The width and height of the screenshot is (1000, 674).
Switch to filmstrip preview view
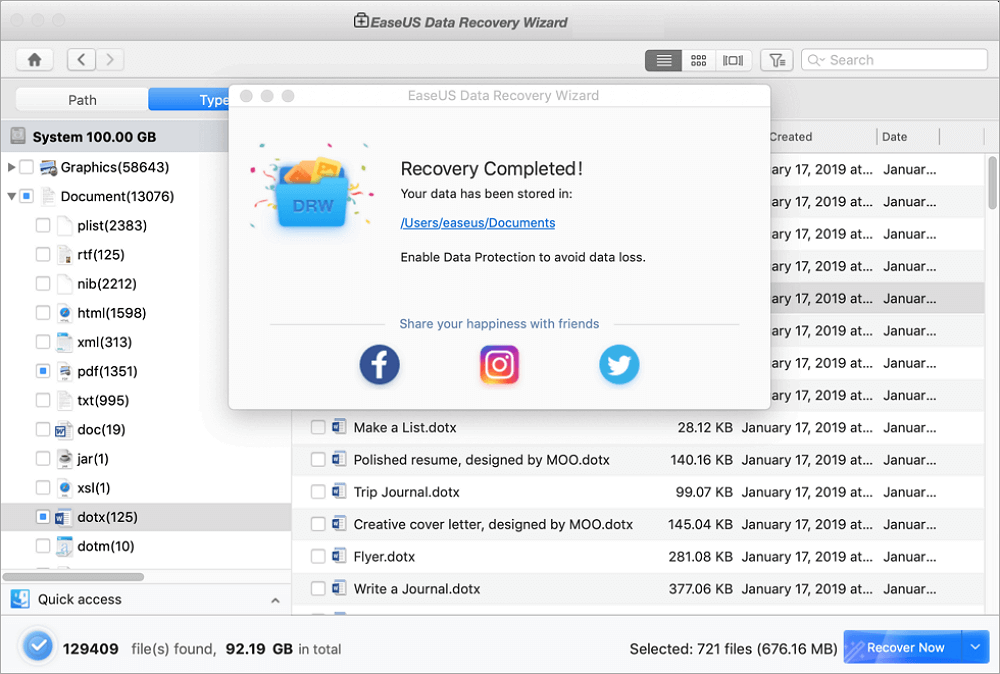click(x=733, y=61)
